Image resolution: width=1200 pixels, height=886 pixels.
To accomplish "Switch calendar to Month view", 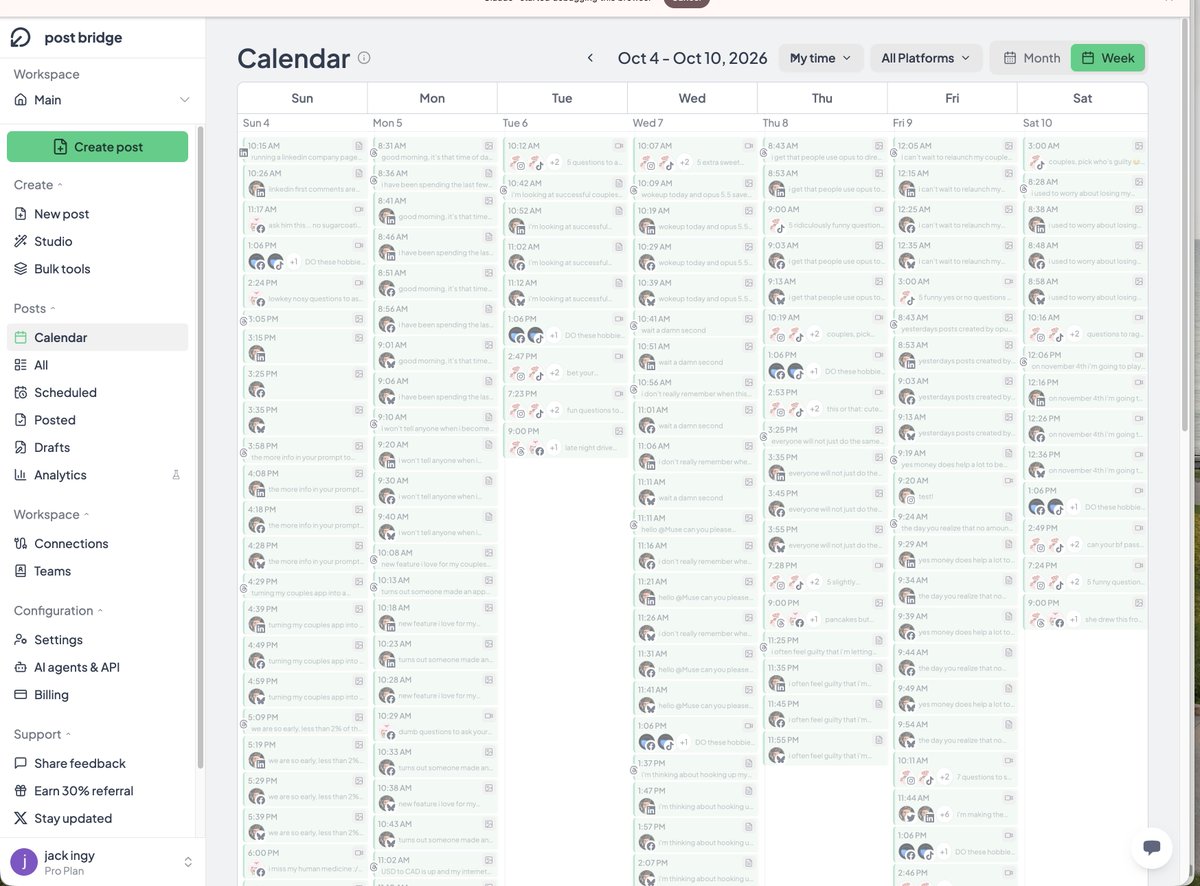I will (x=1031, y=58).
